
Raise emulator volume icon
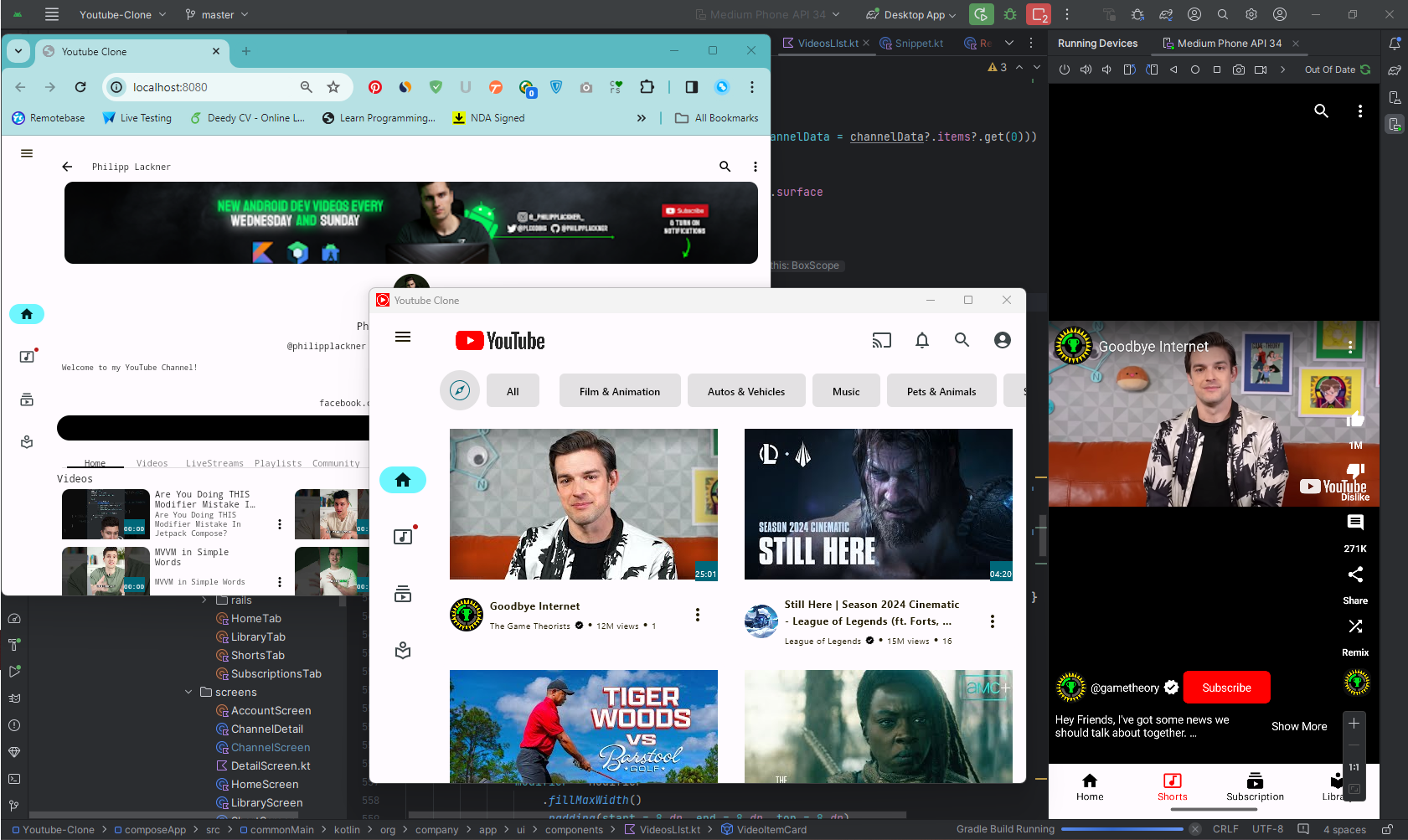(1086, 70)
